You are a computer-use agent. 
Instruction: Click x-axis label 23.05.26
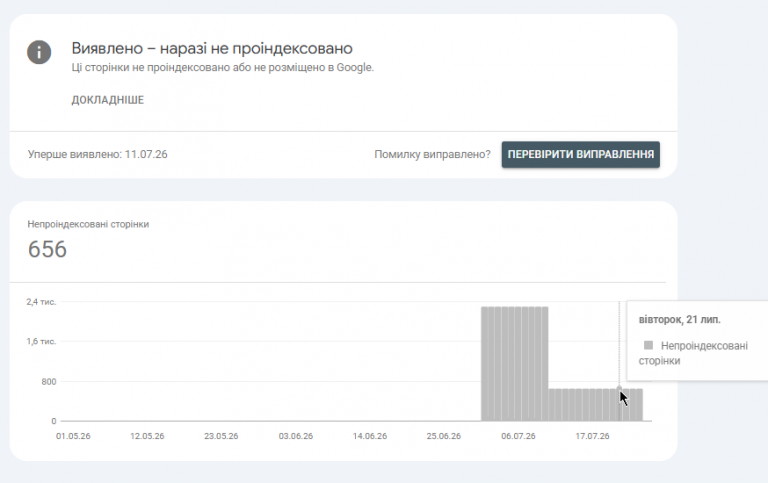(221, 436)
